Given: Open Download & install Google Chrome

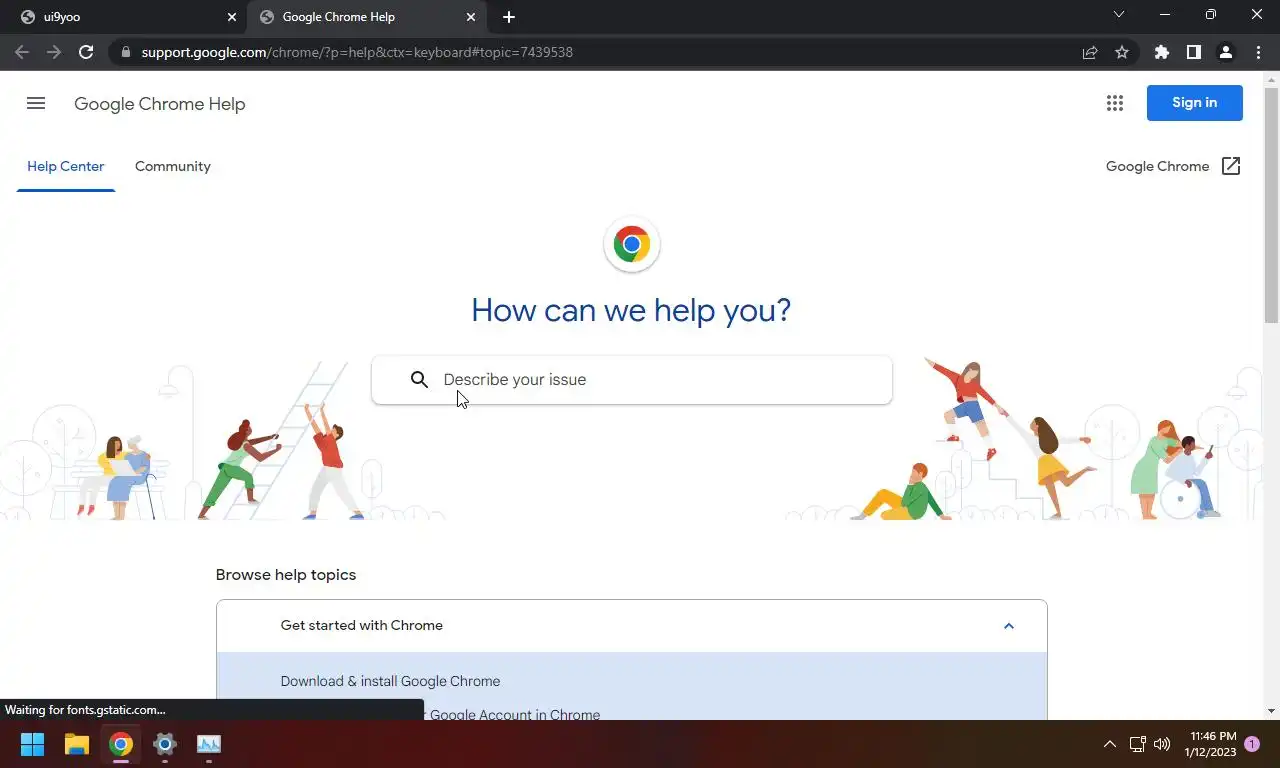Looking at the screenshot, I should click(390, 681).
